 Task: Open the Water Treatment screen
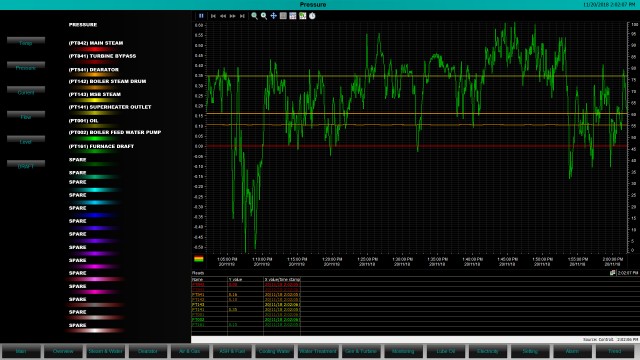click(318, 351)
